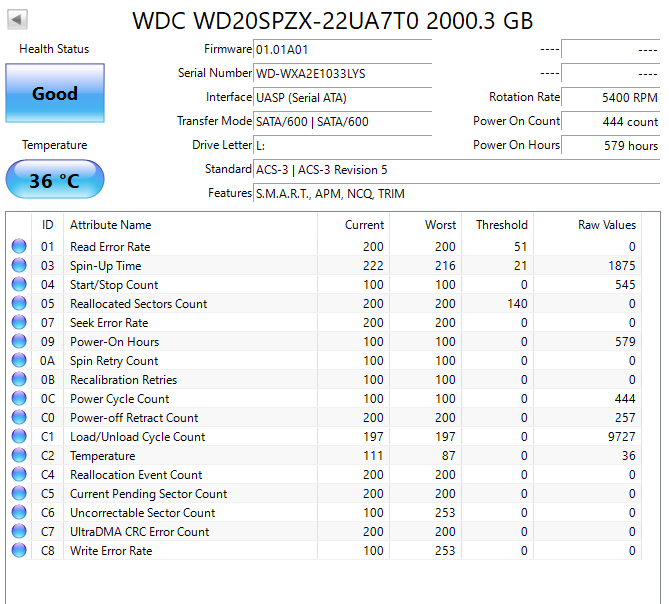Screen dimensions: 669x604
Task: Click status orb for Write Error Rate
Action: pyautogui.click(x=19, y=550)
